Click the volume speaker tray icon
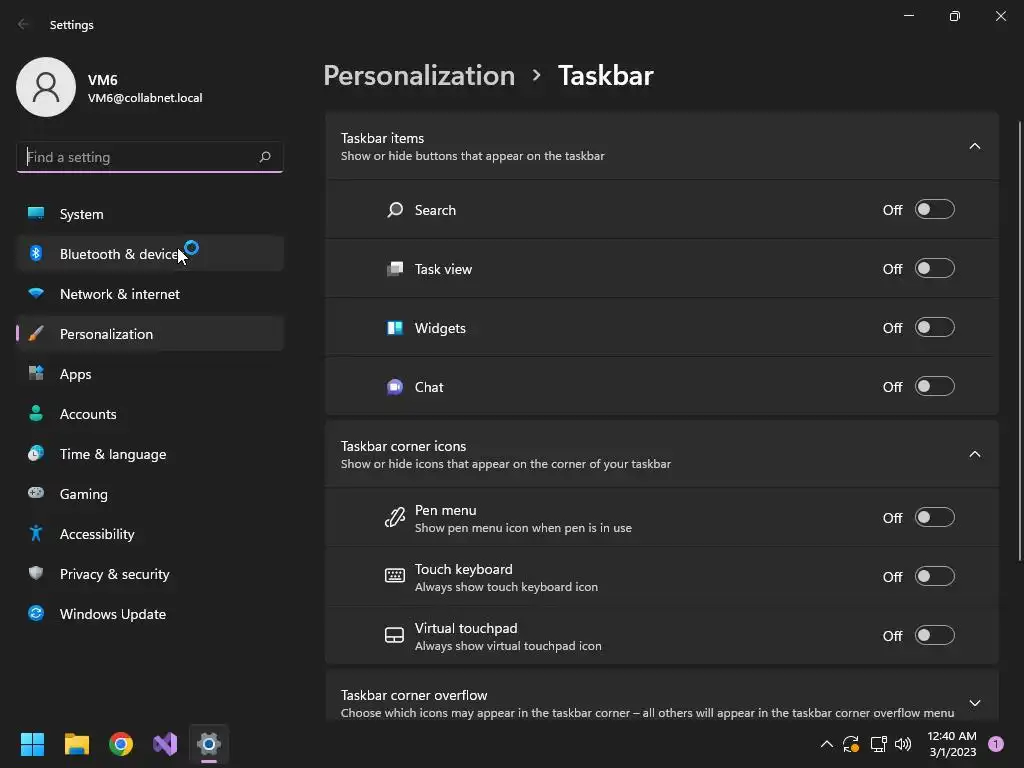Viewport: 1024px width, 768px height. [x=903, y=744]
